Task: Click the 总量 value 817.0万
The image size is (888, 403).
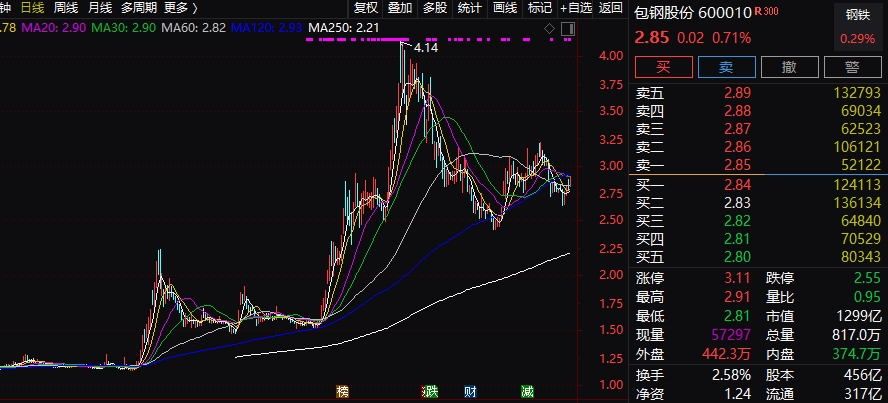Action: (x=856, y=335)
